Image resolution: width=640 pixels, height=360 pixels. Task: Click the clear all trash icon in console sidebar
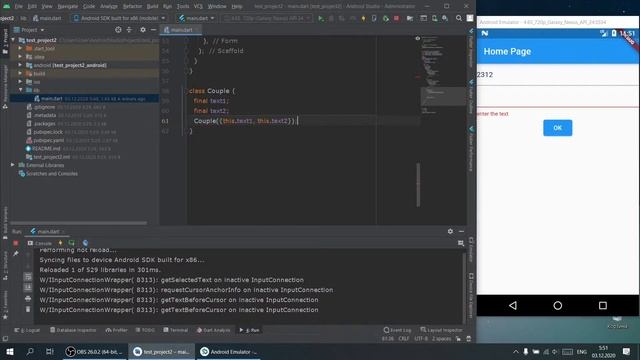tap(28, 309)
